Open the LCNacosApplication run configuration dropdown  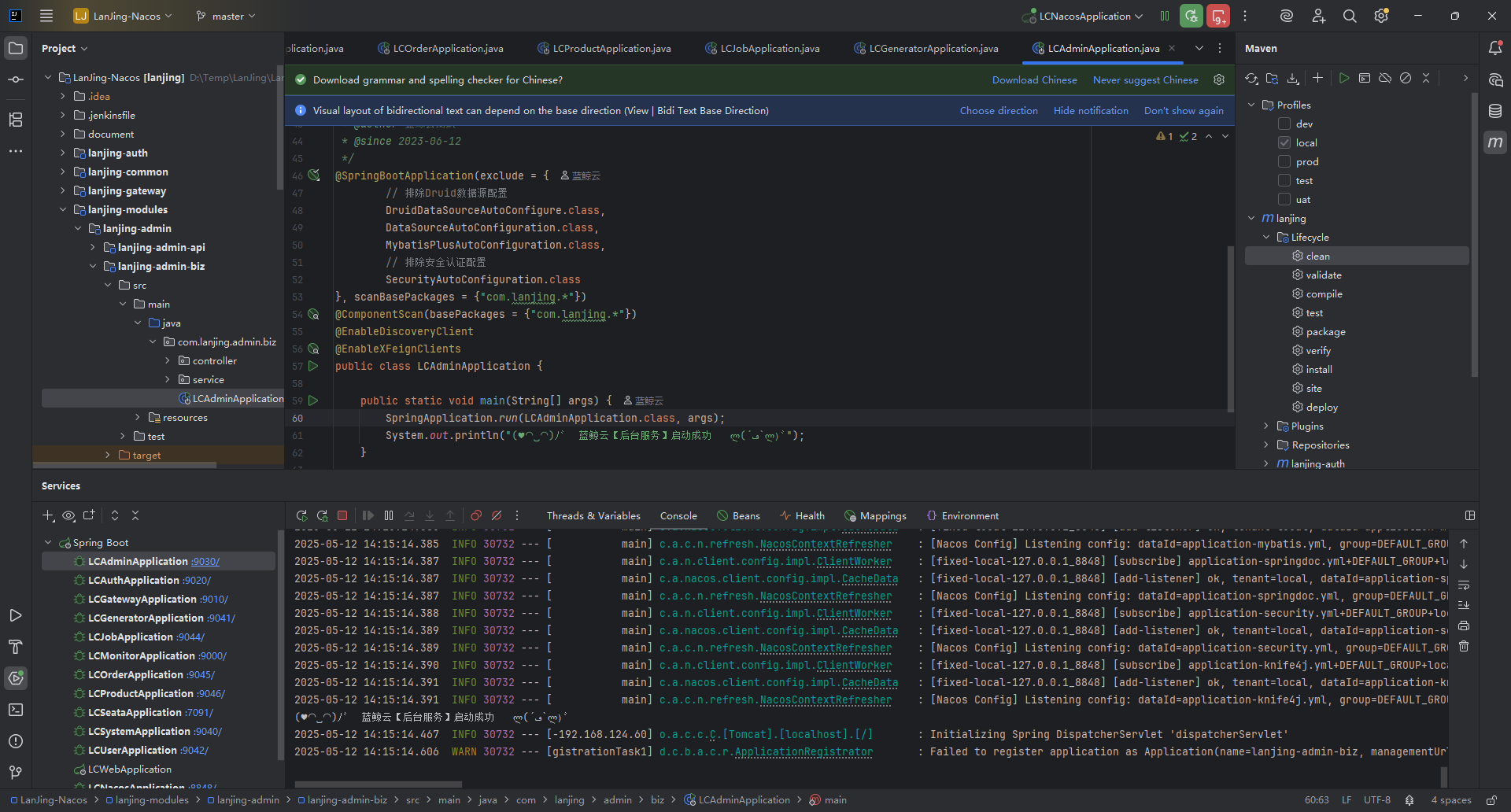pyautogui.click(x=1082, y=16)
